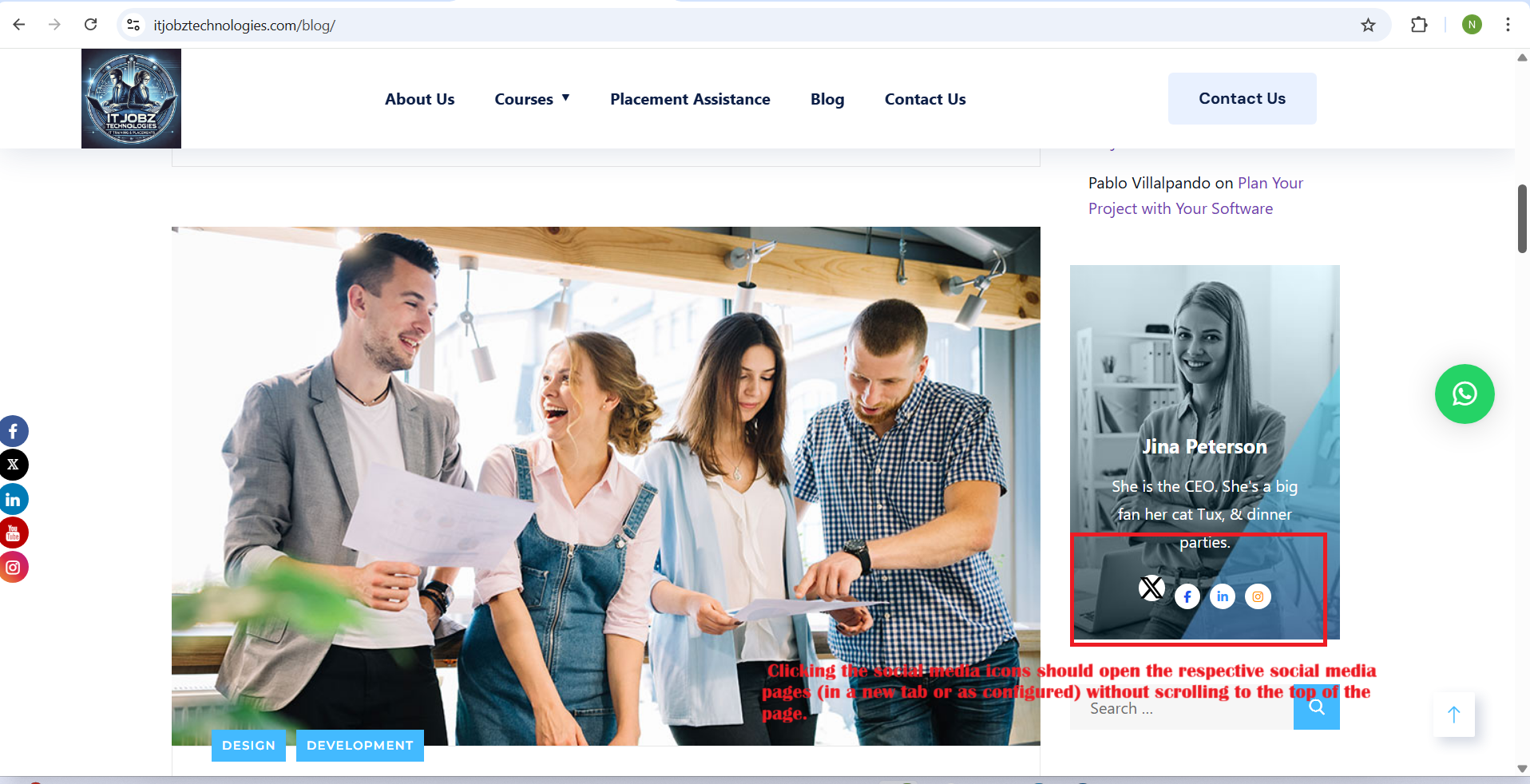Open Instagram from the left social sidebar

coord(14,568)
